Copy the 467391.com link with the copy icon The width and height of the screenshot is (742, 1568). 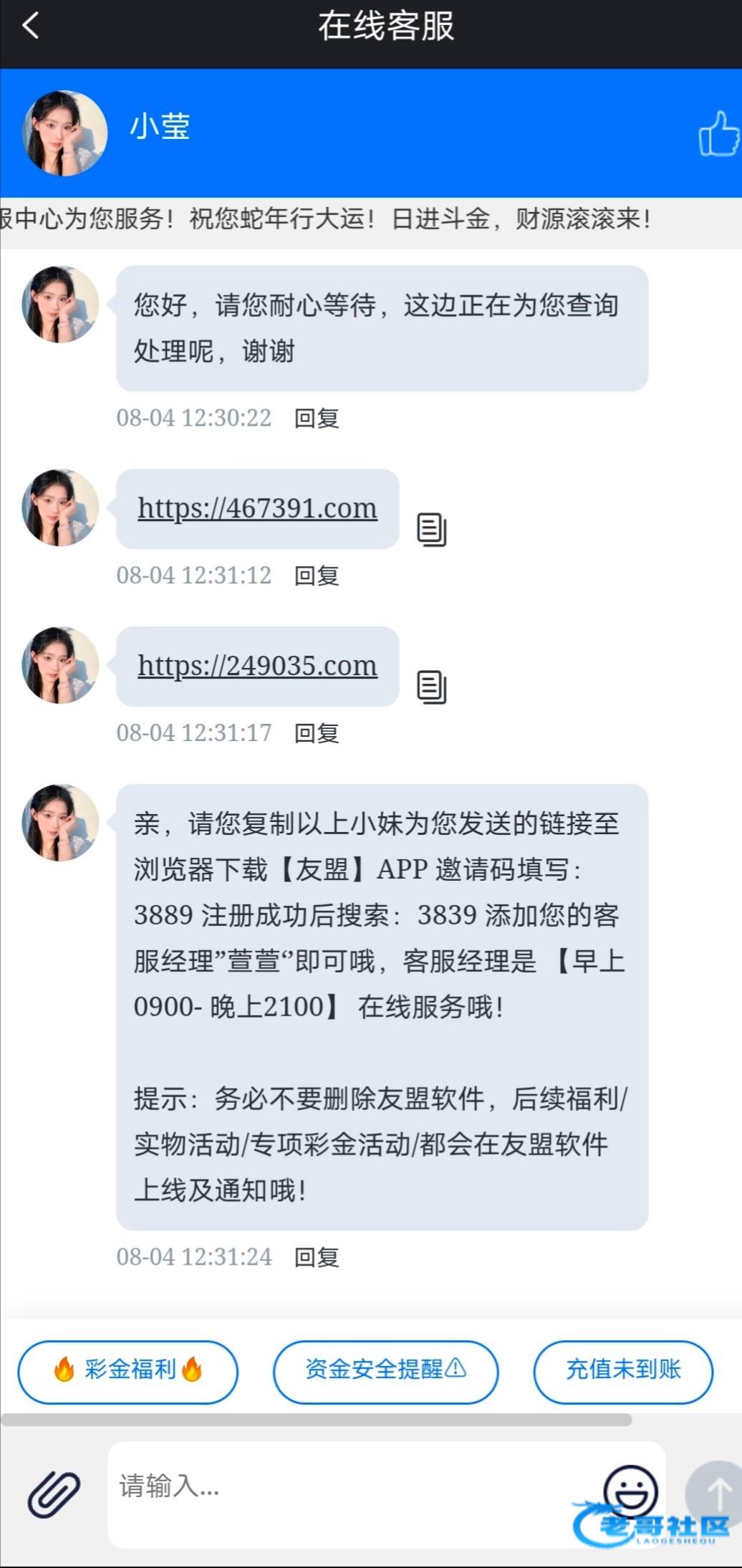[432, 530]
